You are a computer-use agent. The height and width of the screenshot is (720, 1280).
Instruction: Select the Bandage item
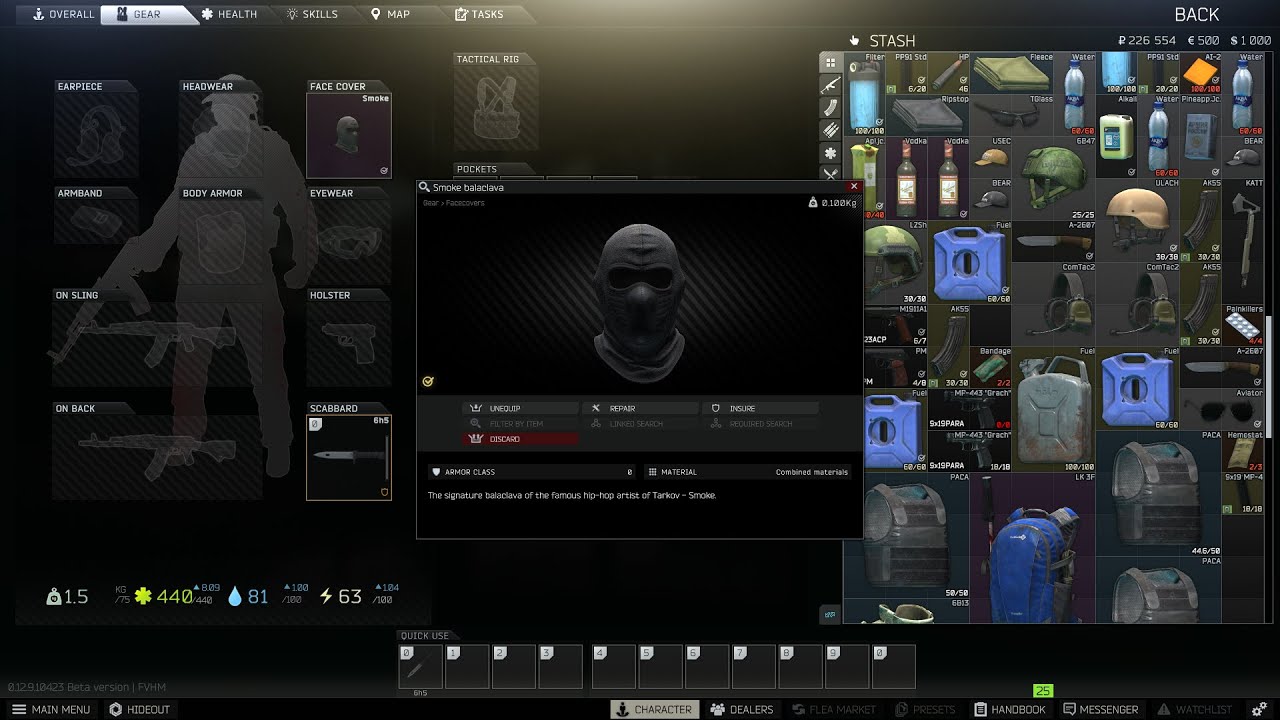click(991, 367)
